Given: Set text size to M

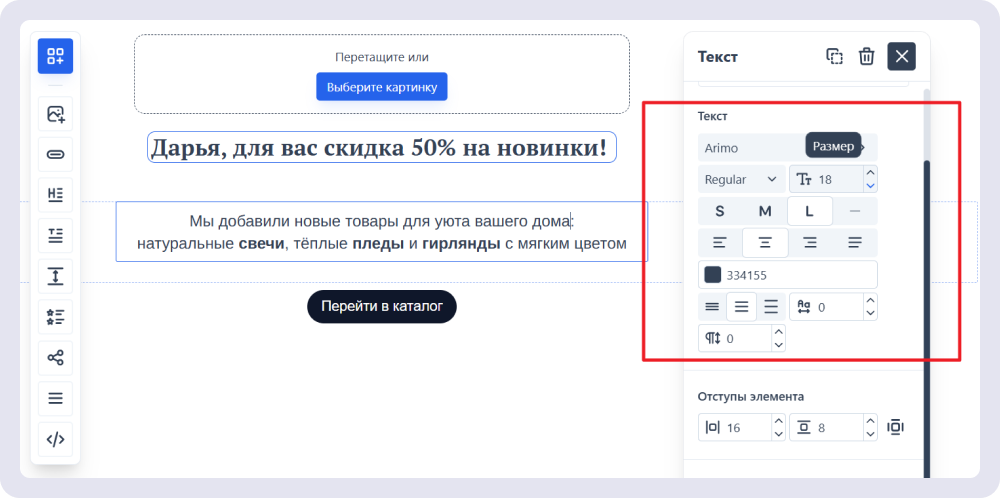Looking at the screenshot, I should click(x=765, y=211).
